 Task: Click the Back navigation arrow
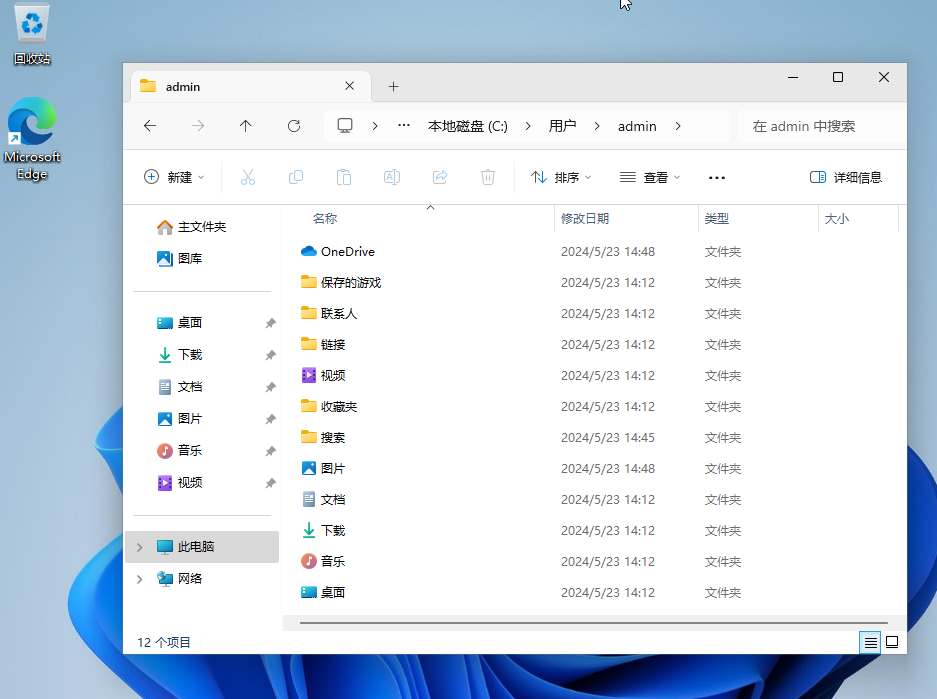[150, 126]
